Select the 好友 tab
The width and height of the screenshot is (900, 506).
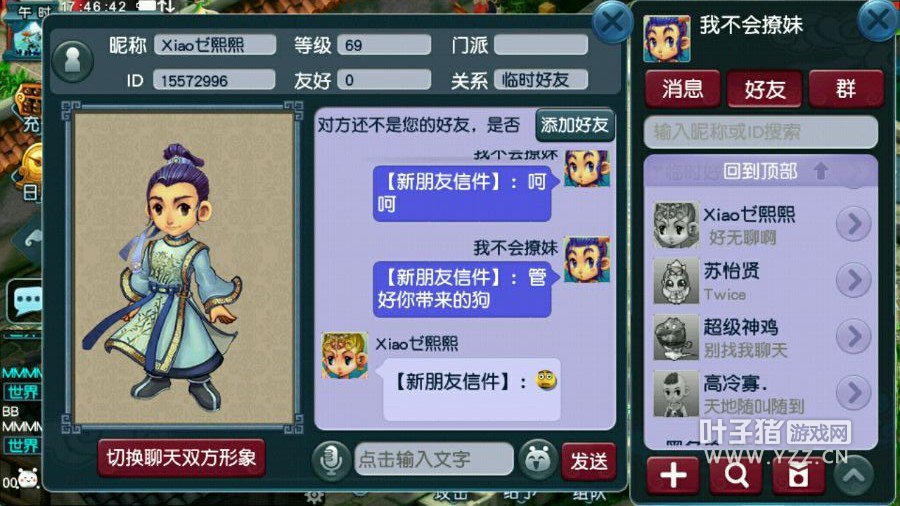coord(765,89)
